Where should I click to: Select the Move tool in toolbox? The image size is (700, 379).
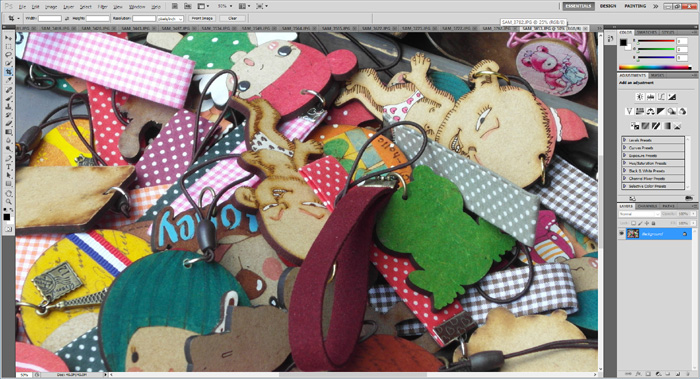point(8,38)
